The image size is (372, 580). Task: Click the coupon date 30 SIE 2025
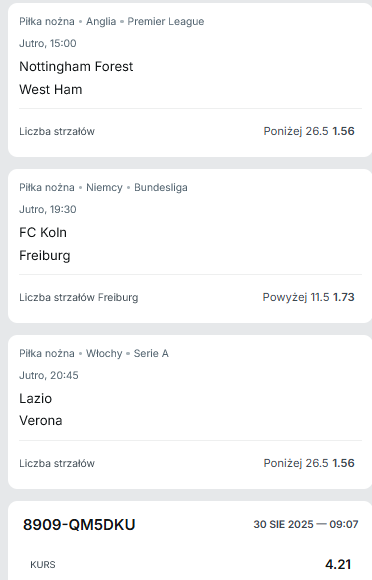[x=283, y=524]
